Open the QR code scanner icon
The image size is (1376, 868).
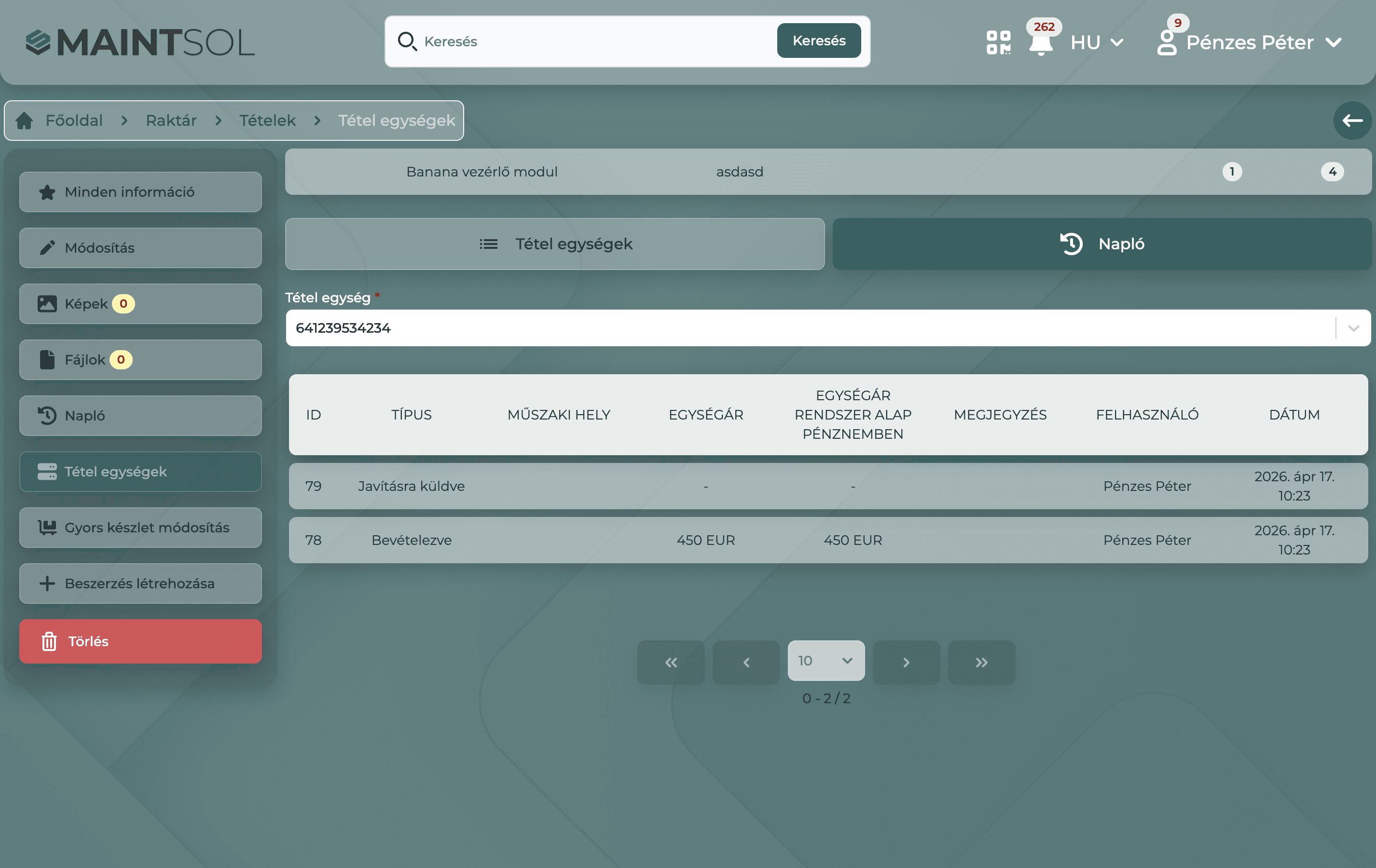[x=998, y=42]
